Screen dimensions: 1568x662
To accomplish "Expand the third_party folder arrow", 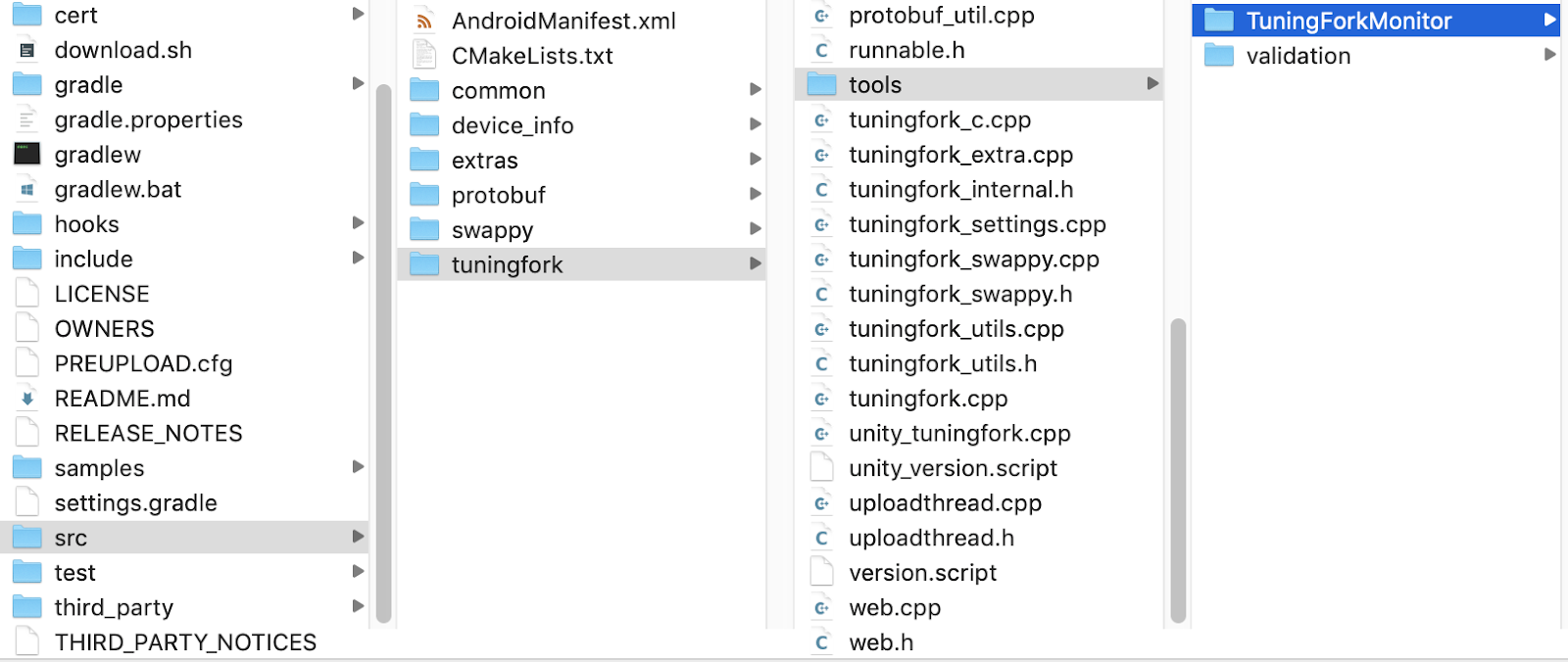I will (x=358, y=607).
